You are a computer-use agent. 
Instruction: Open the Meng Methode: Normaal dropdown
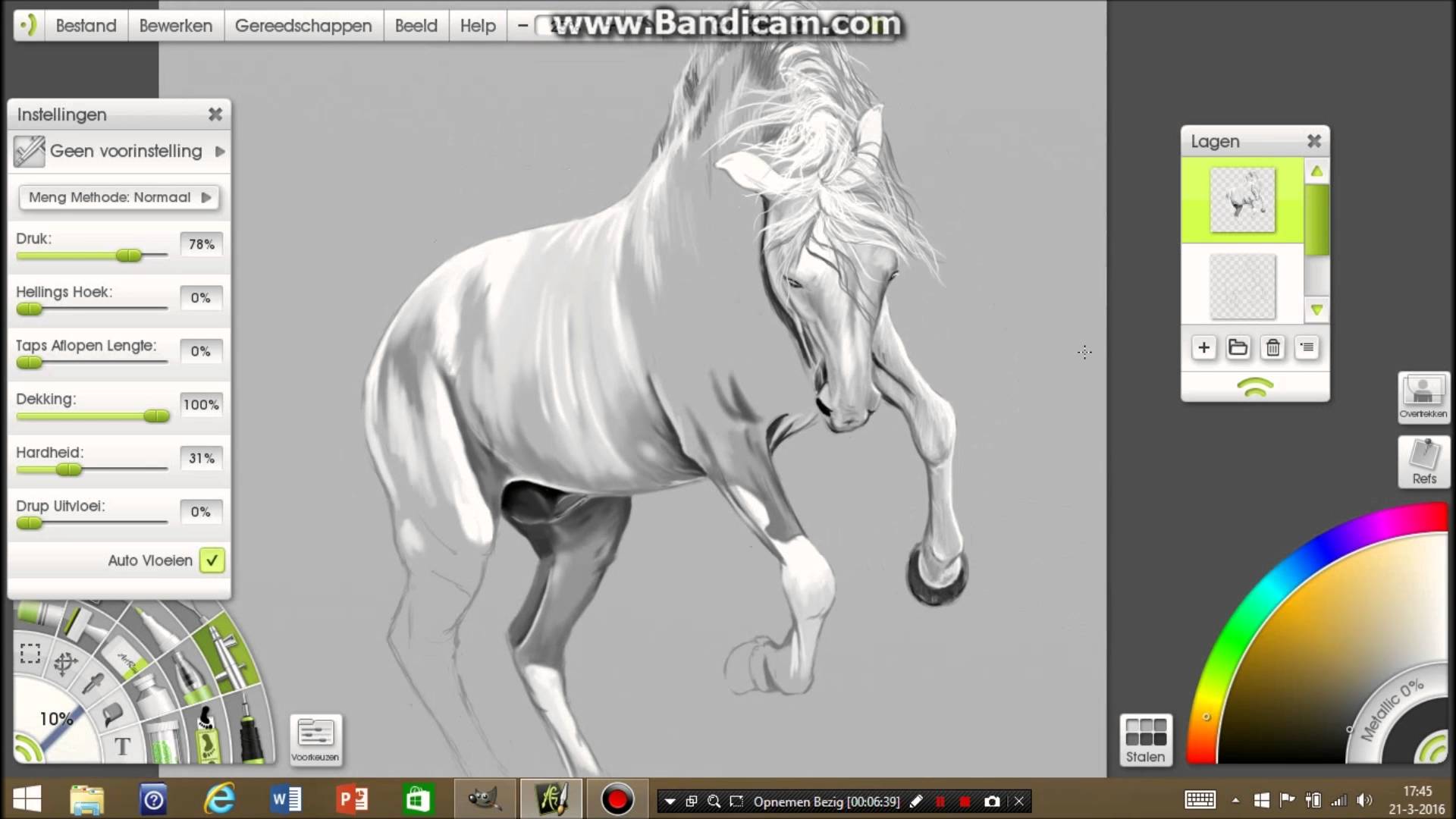pyautogui.click(x=118, y=197)
